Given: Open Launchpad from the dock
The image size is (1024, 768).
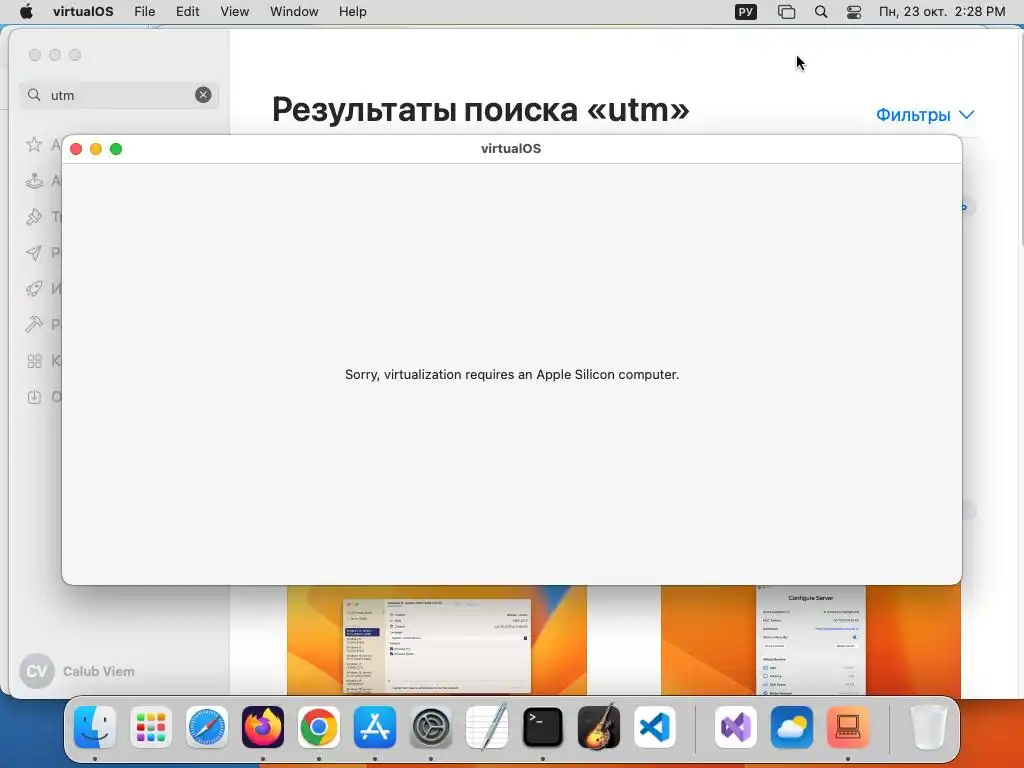Looking at the screenshot, I should point(151,727).
